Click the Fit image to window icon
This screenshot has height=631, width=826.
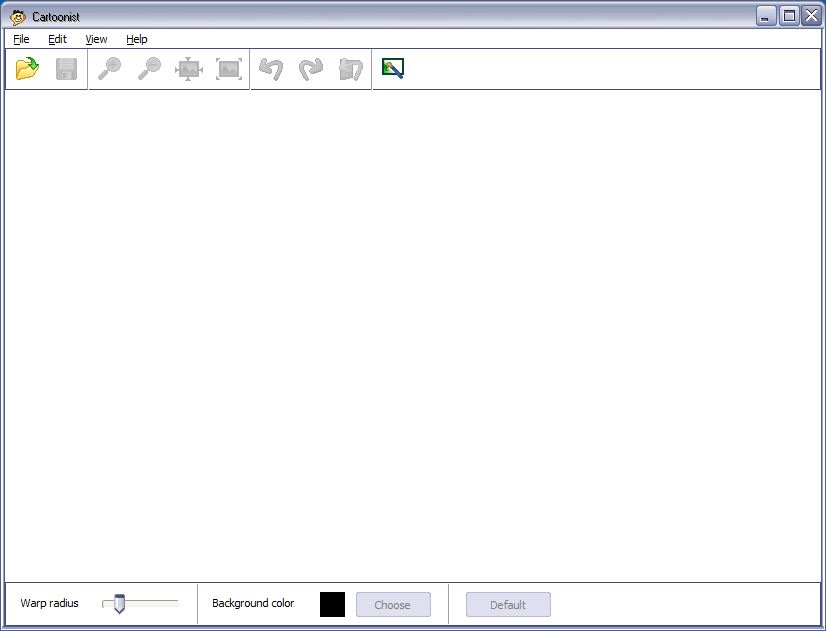pos(189,69)
